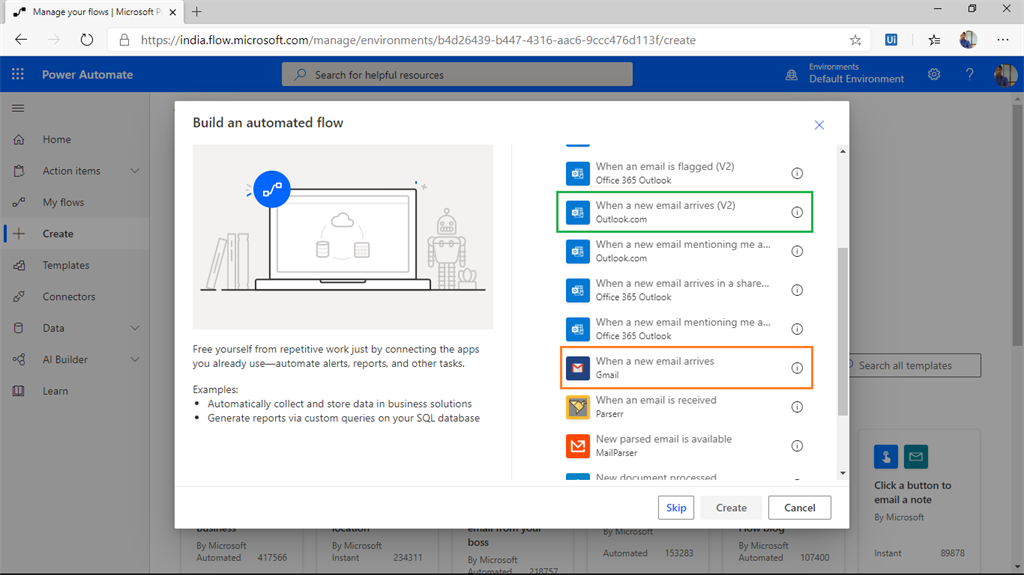Go back in the browser

tap(21, 40)
